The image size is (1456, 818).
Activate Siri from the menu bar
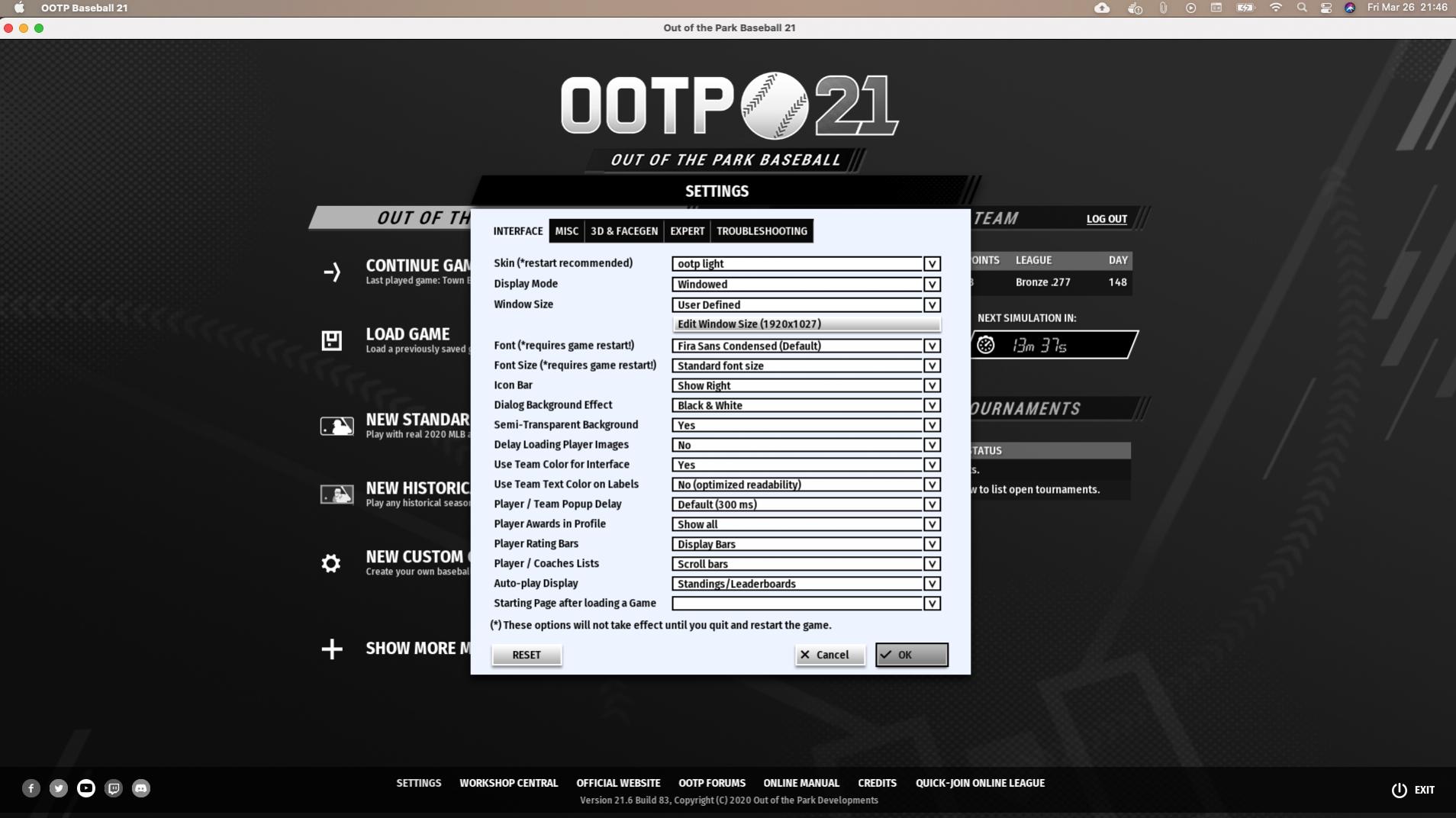coord(1350,8)
